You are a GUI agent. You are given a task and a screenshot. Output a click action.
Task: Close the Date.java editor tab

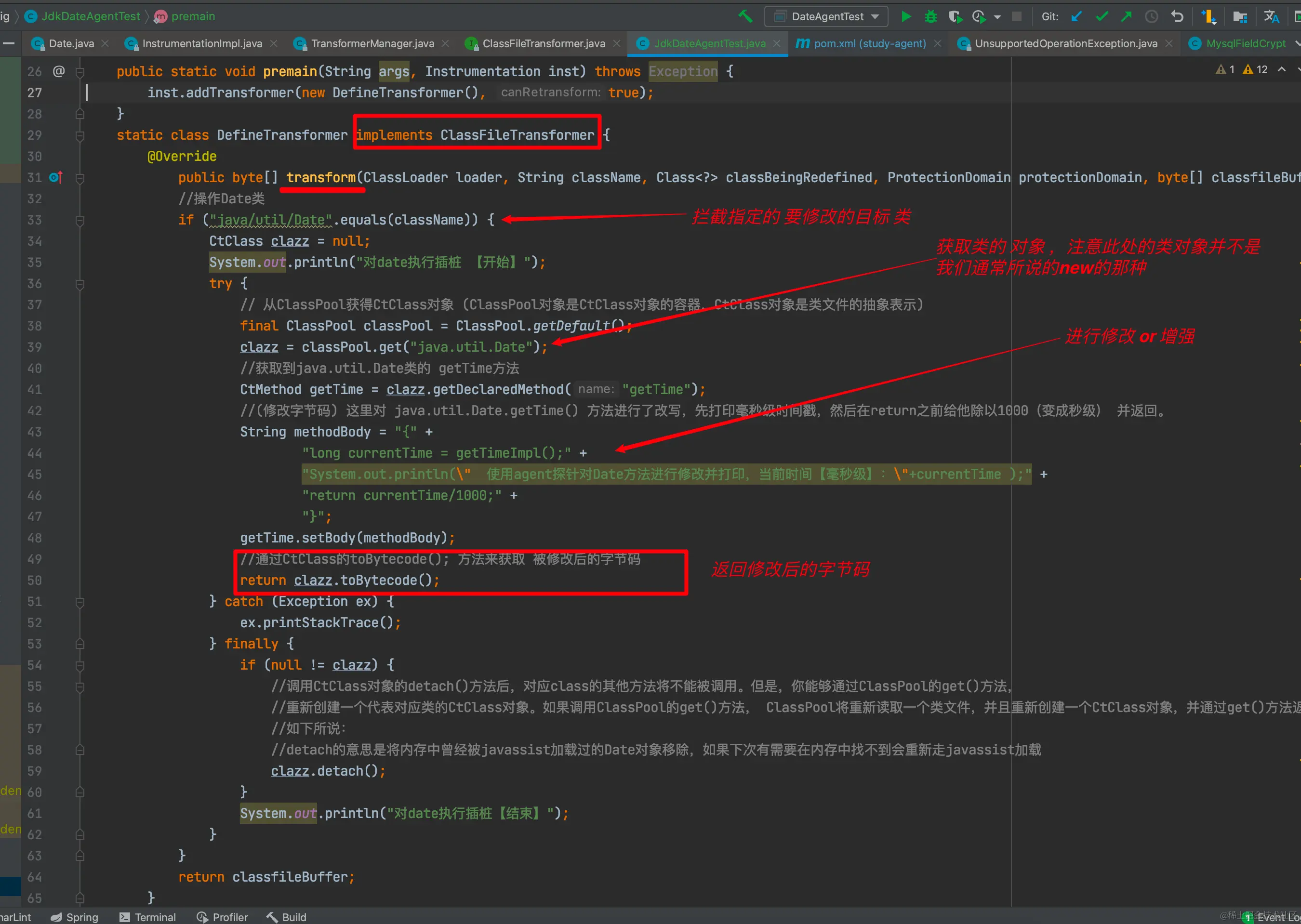coord(106,44)
